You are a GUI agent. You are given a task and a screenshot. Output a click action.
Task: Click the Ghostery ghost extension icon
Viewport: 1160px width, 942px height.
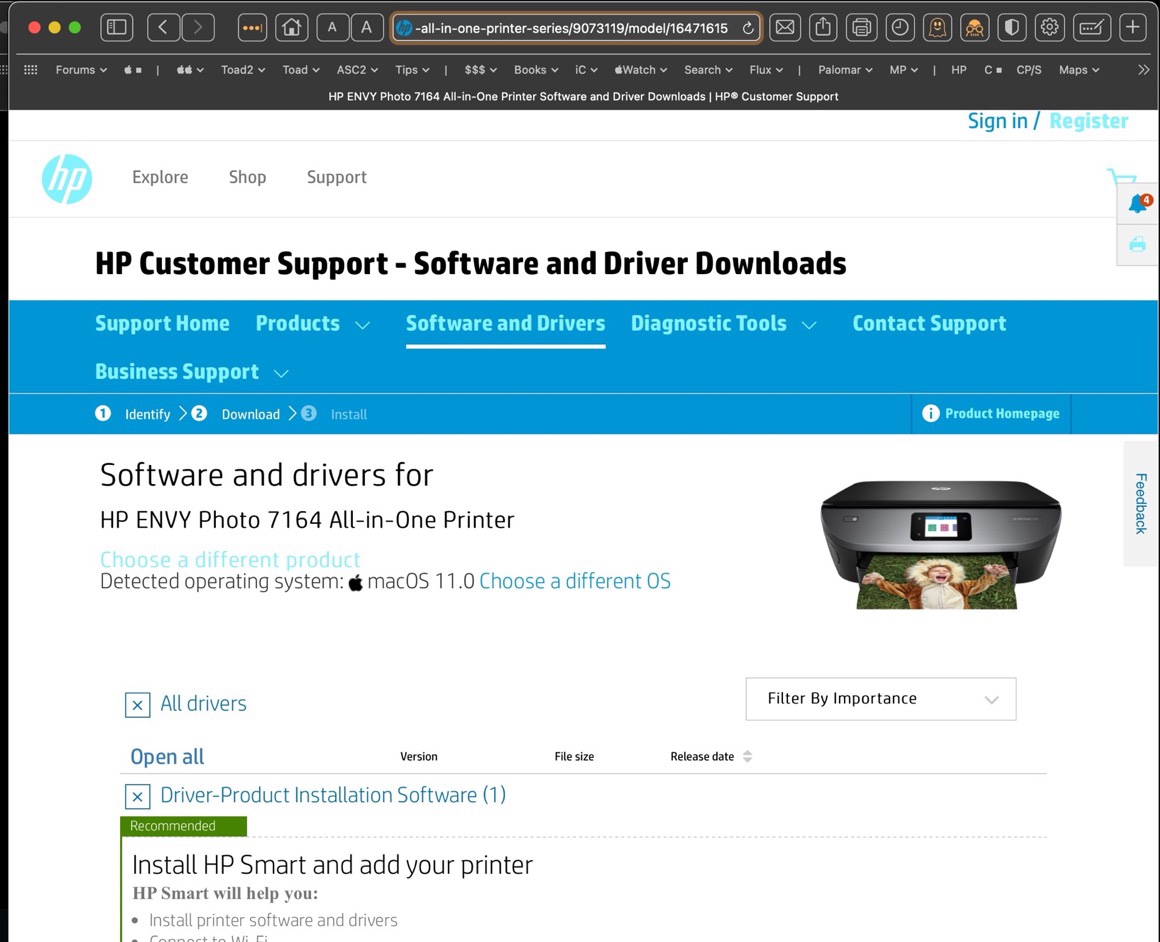(x=937, y=28)
